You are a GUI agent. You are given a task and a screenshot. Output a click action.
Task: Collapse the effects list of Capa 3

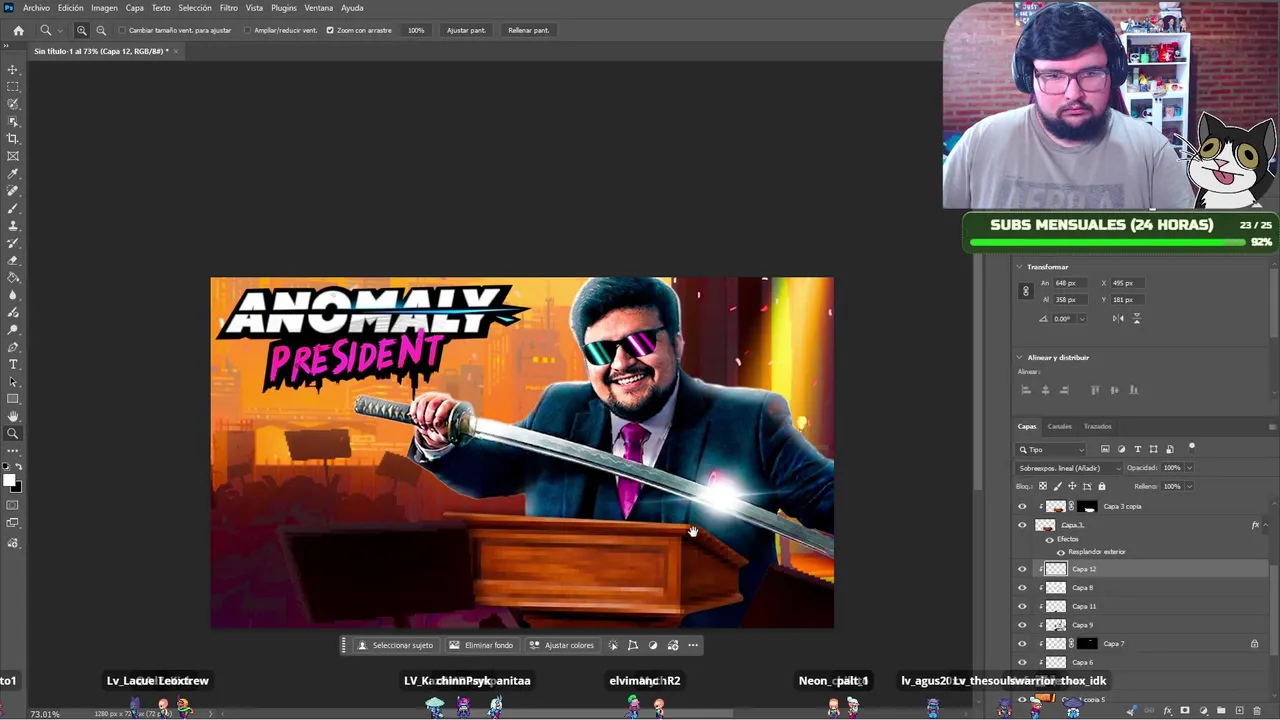click(1267, 525)
